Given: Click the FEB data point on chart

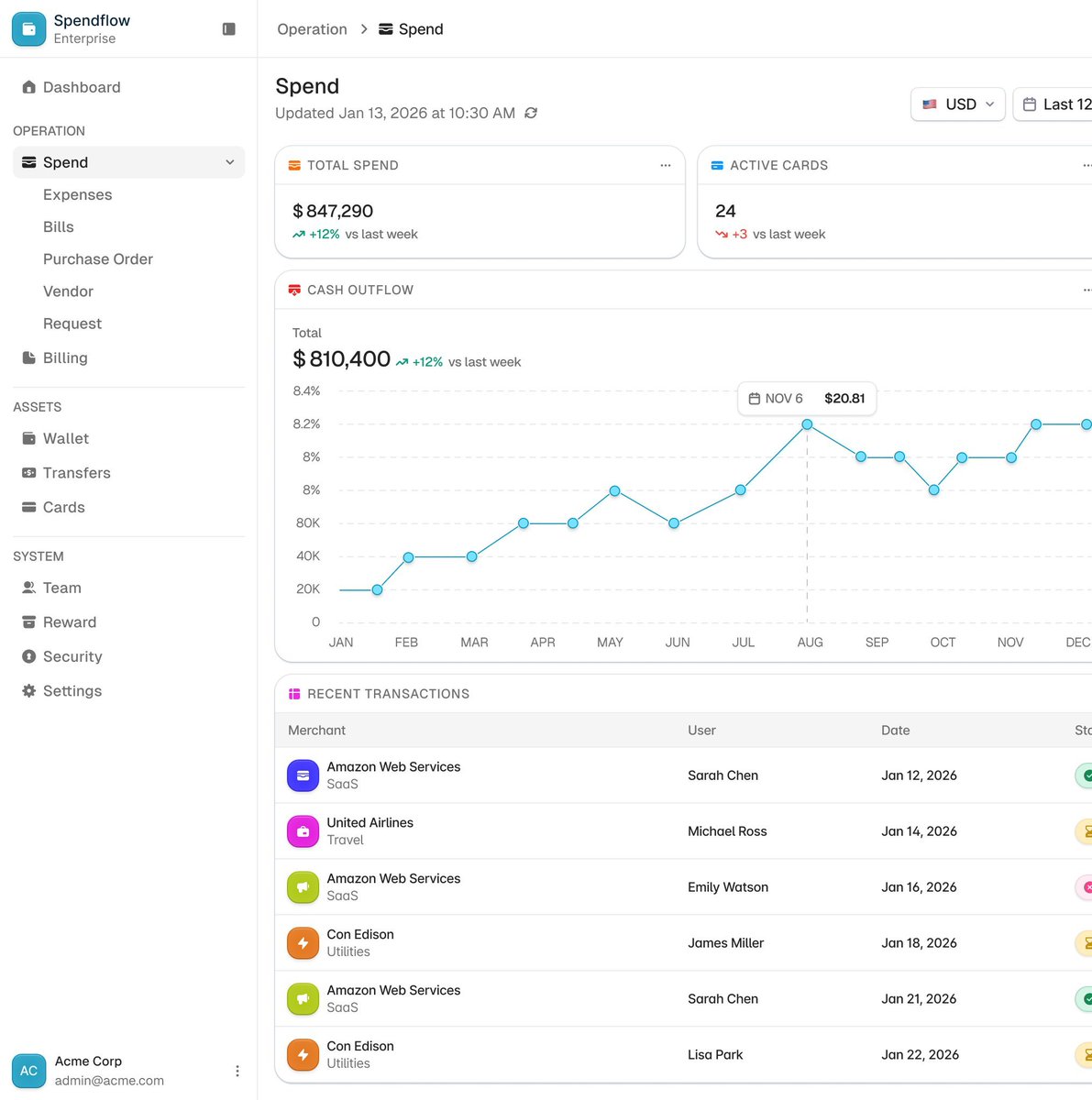Looking at the screenshot, I should (x=409, y=557).
